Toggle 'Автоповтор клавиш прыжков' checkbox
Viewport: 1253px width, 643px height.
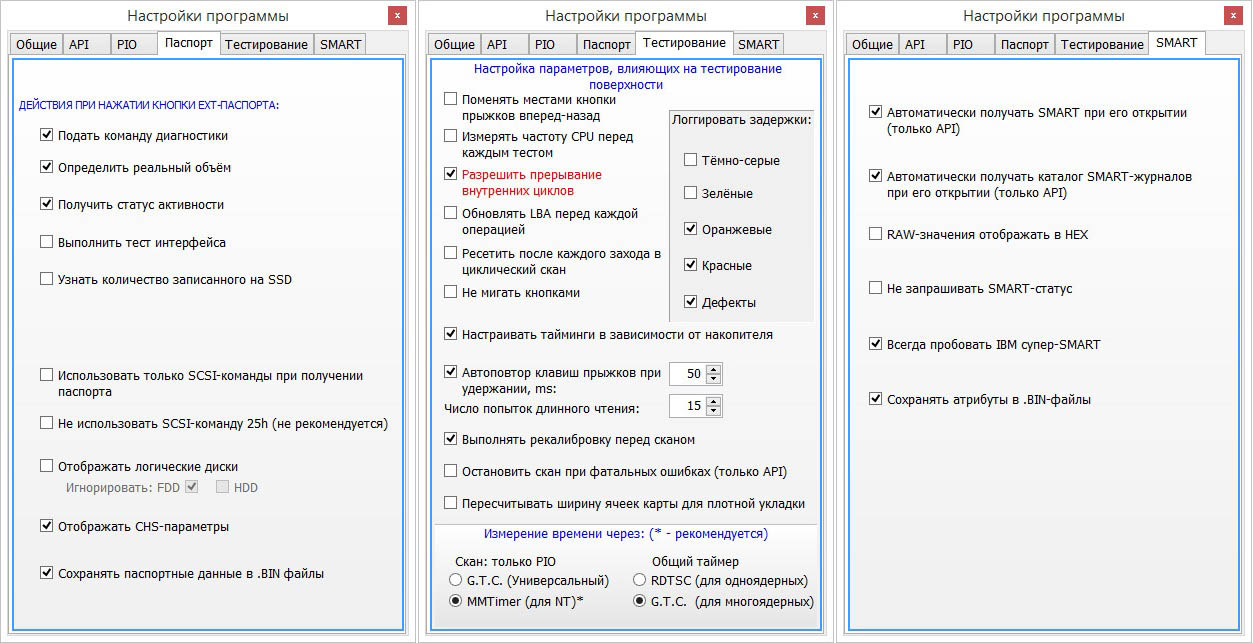451,372
